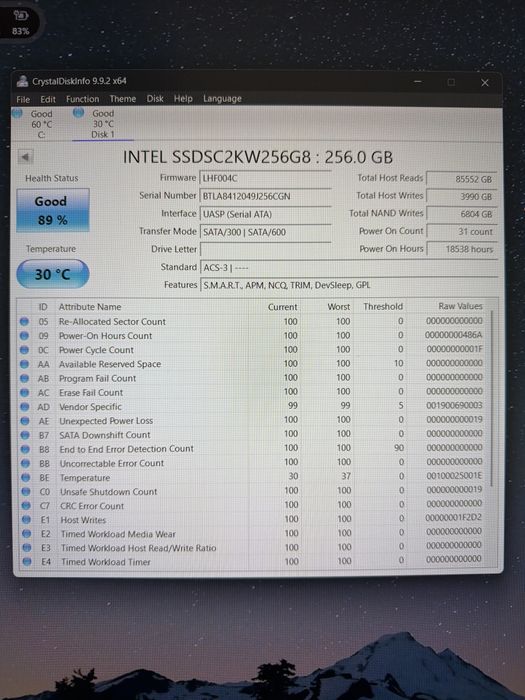Click status icon of Erase Fail Count row

tap(25, 392)
